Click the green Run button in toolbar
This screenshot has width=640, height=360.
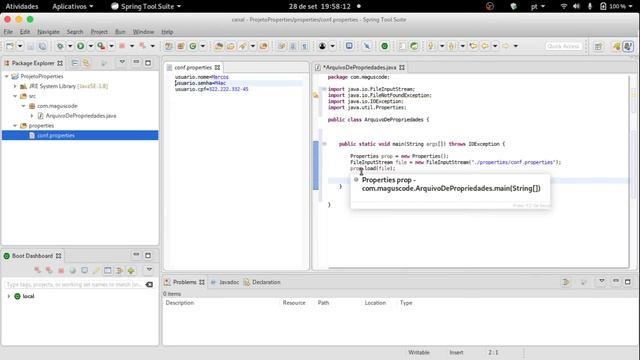pyautogui.click(x=80, y=46)
